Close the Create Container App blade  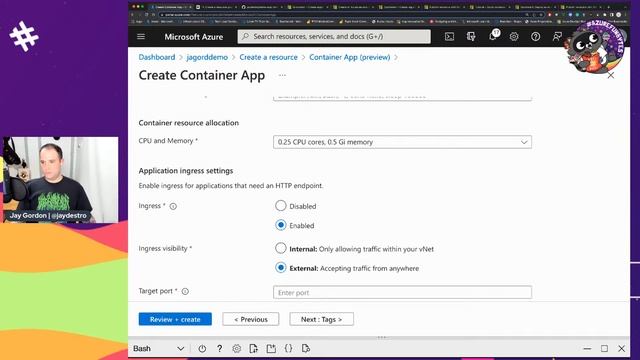611,75
